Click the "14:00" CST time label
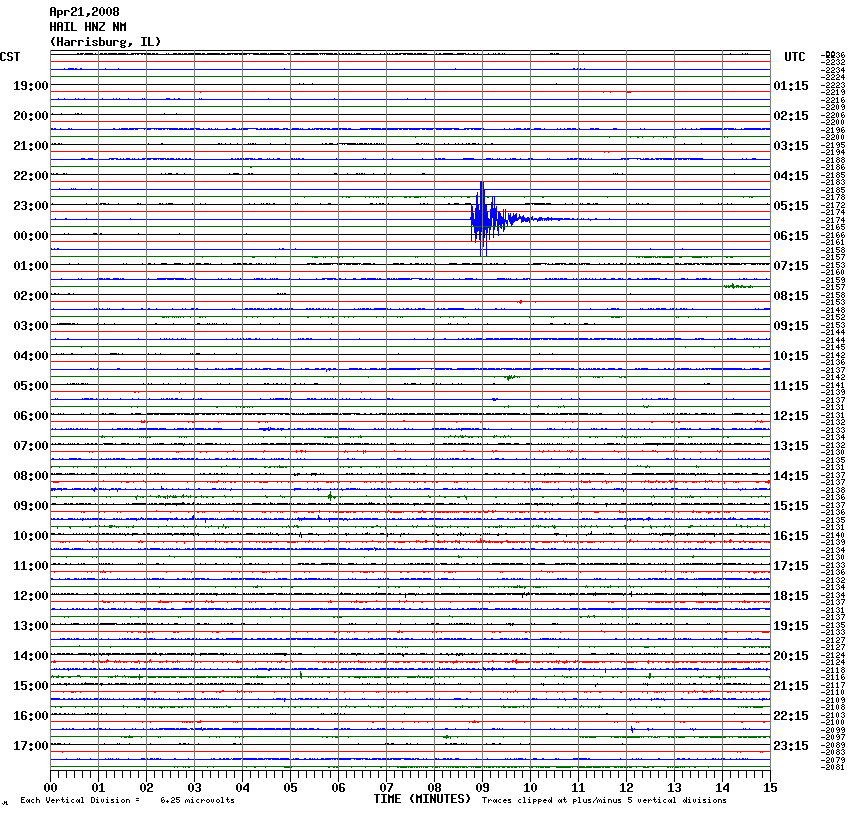 [x=31, y=656]
